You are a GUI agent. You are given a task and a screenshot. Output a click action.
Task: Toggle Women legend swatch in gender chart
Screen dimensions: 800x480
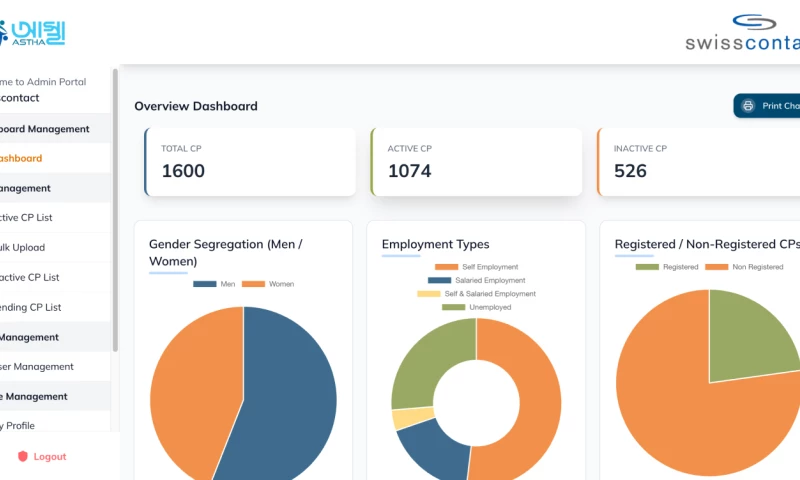pos(253,284)
